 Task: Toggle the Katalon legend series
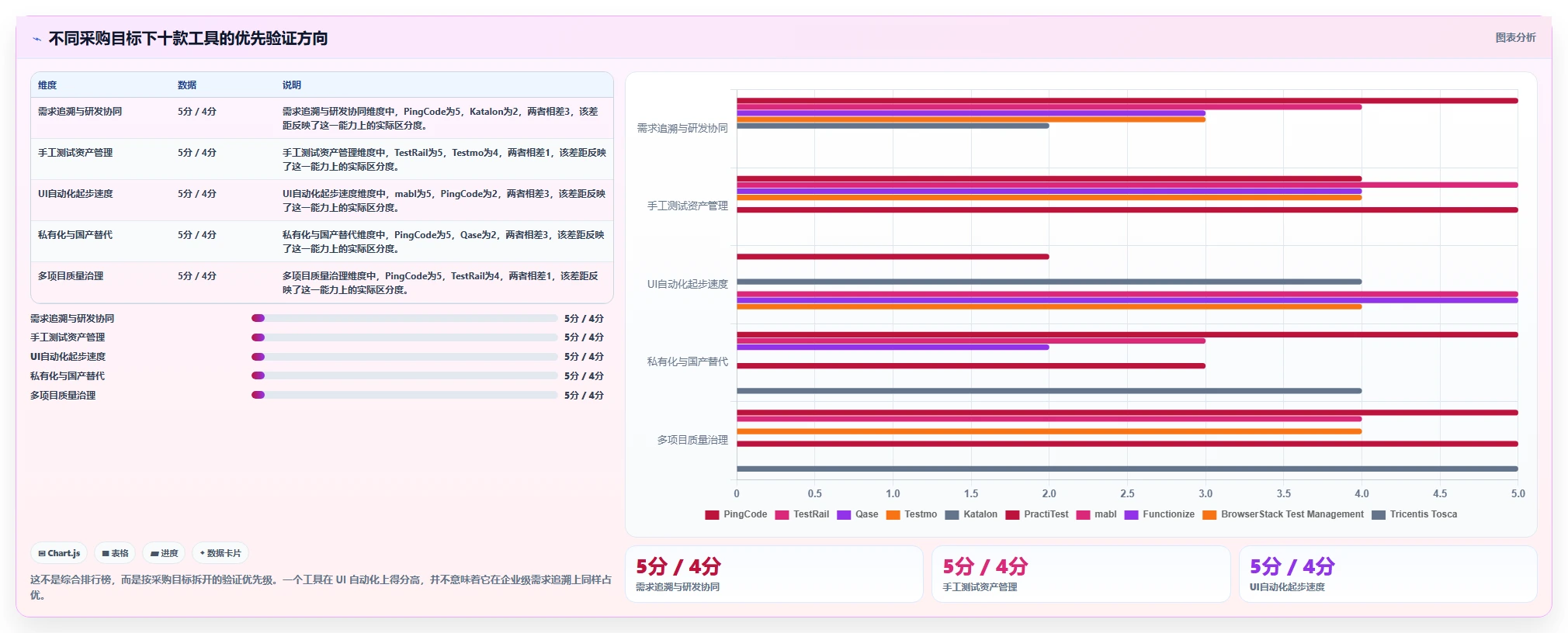(x=971, y=514)
